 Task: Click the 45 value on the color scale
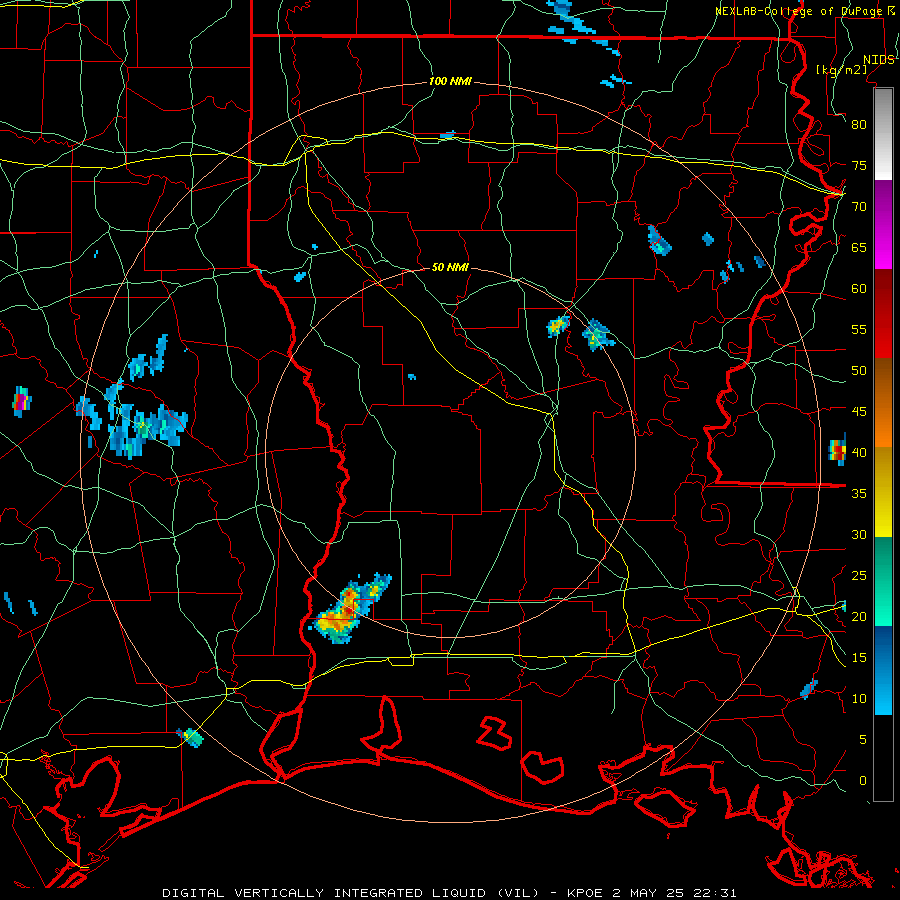[859, 412]
